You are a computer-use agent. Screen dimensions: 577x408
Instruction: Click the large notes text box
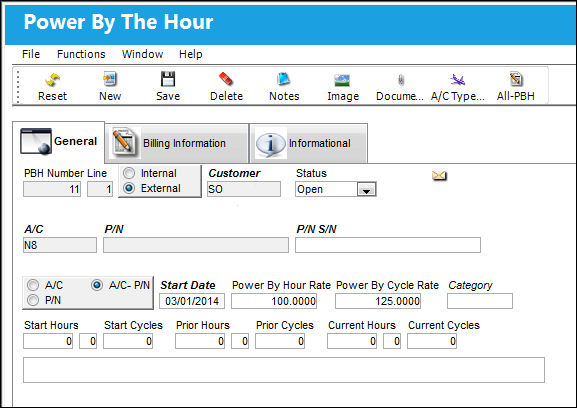point(284,370)
